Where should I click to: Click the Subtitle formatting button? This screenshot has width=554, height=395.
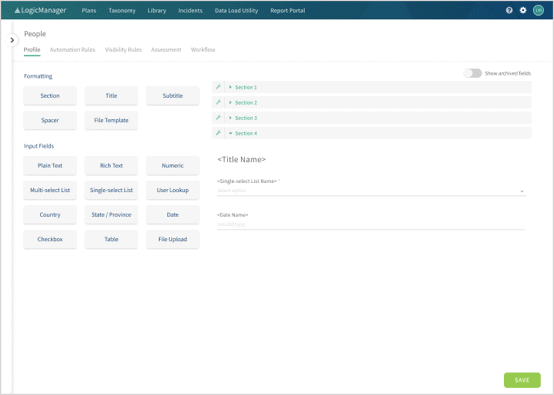click(172, 96)
